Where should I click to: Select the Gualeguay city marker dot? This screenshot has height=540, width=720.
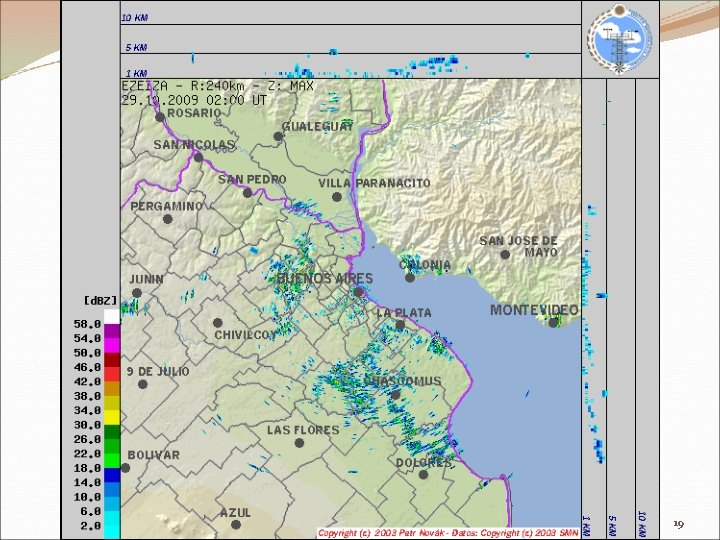(278, 136)
